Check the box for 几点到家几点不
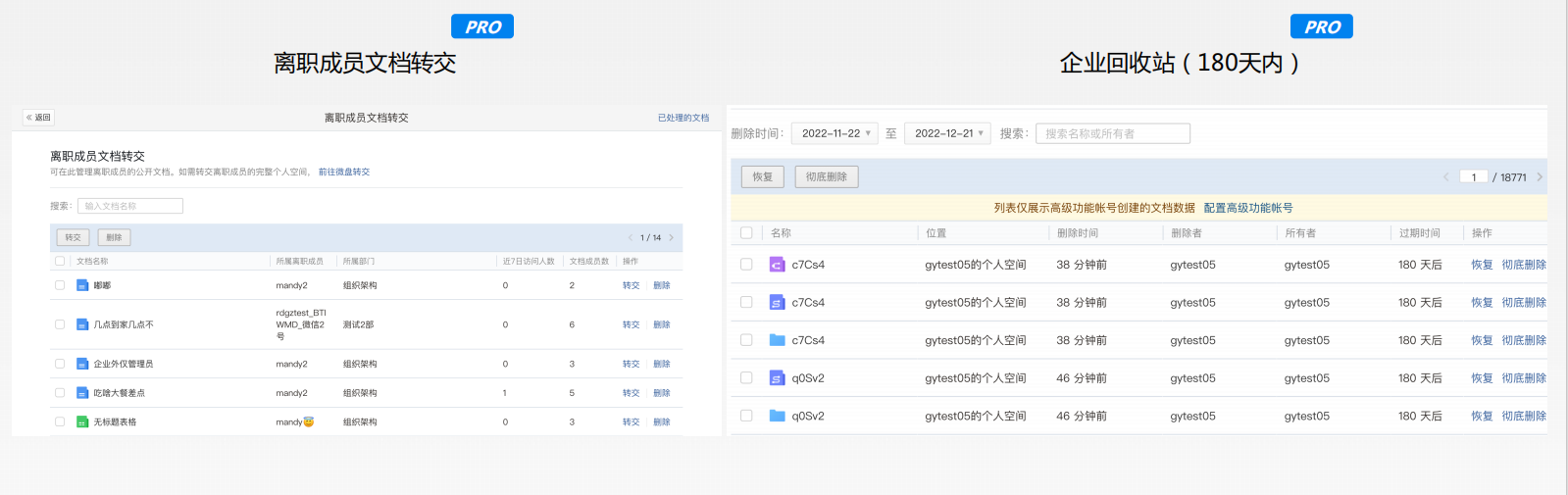1568x495 pixels. [x=60, y=324]
